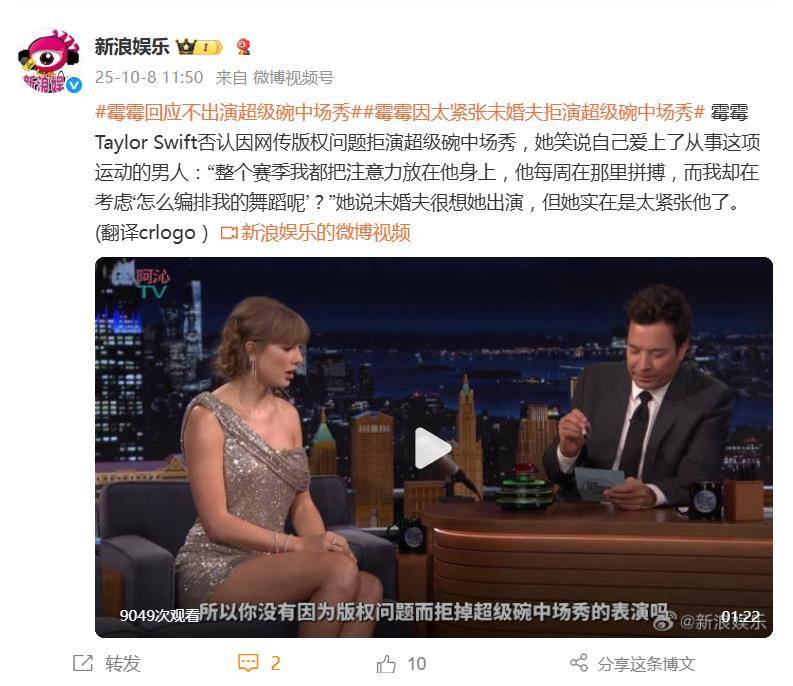Viewport: 793px width, 686px height.
Task: Like the post with thumbs-up icon
Action: [386, 663]
